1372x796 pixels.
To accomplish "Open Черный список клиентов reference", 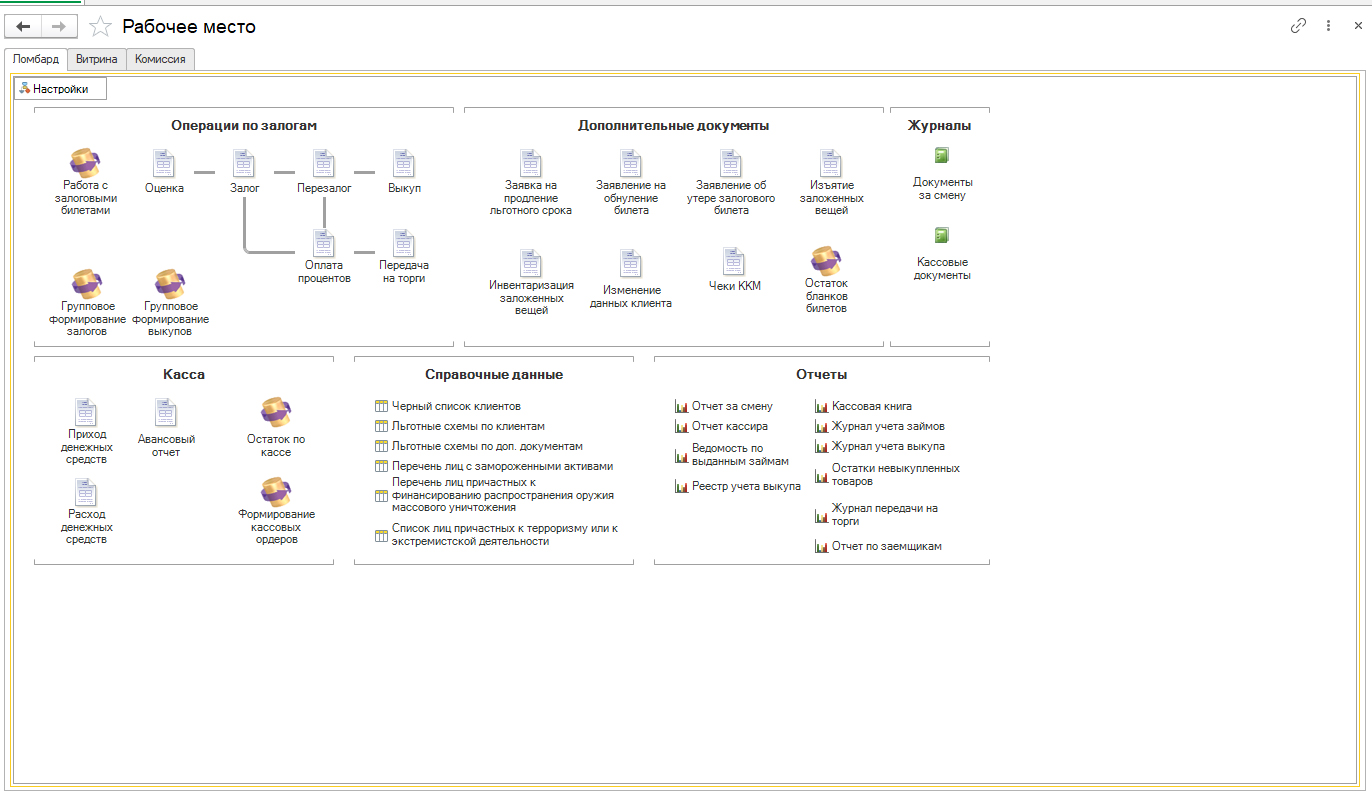I will [x=456, y=407].
